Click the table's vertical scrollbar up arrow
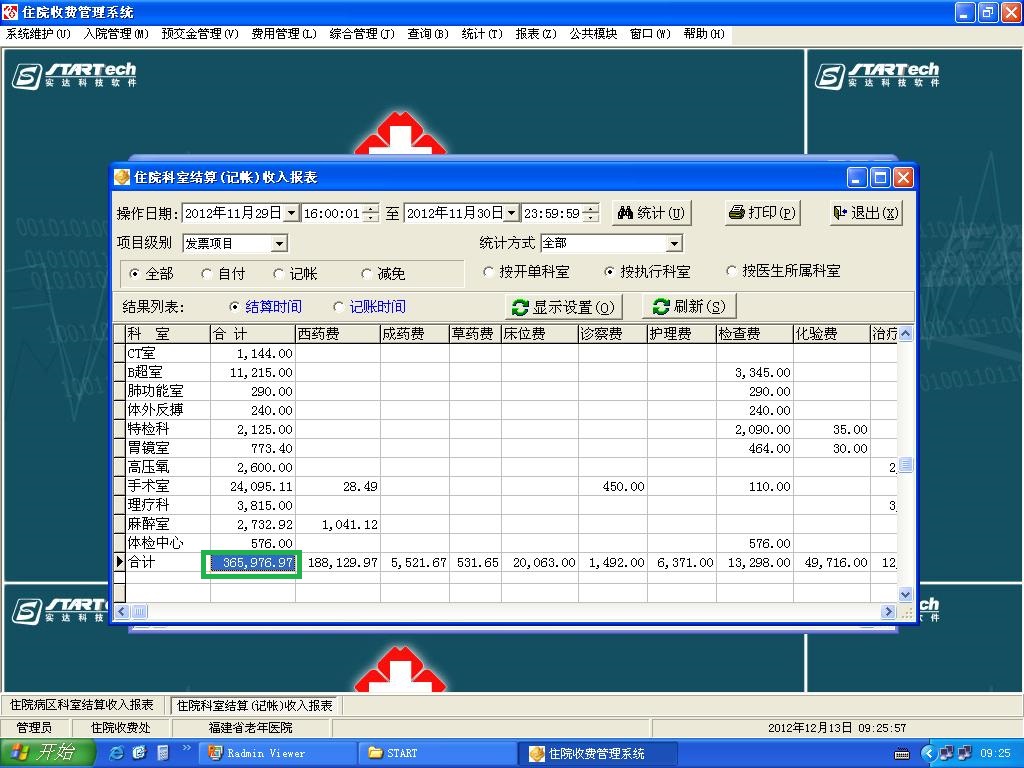The image size is (1024, 768). [x=905, y=334]
